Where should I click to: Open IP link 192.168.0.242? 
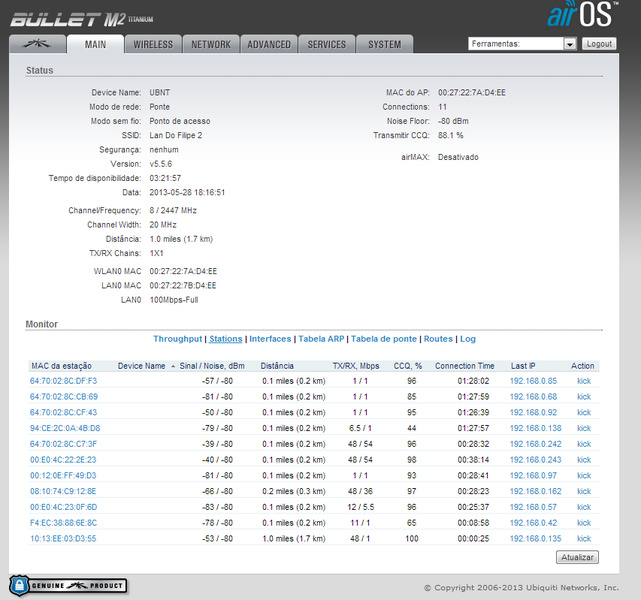[536, 444]
